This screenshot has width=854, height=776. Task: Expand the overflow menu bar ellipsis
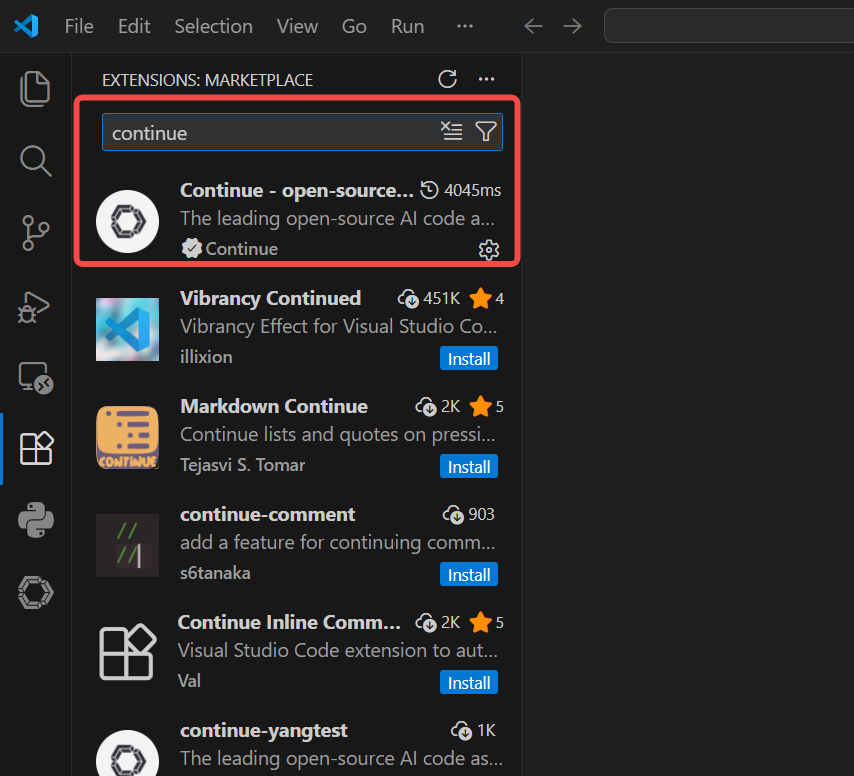tap(465, 26)
